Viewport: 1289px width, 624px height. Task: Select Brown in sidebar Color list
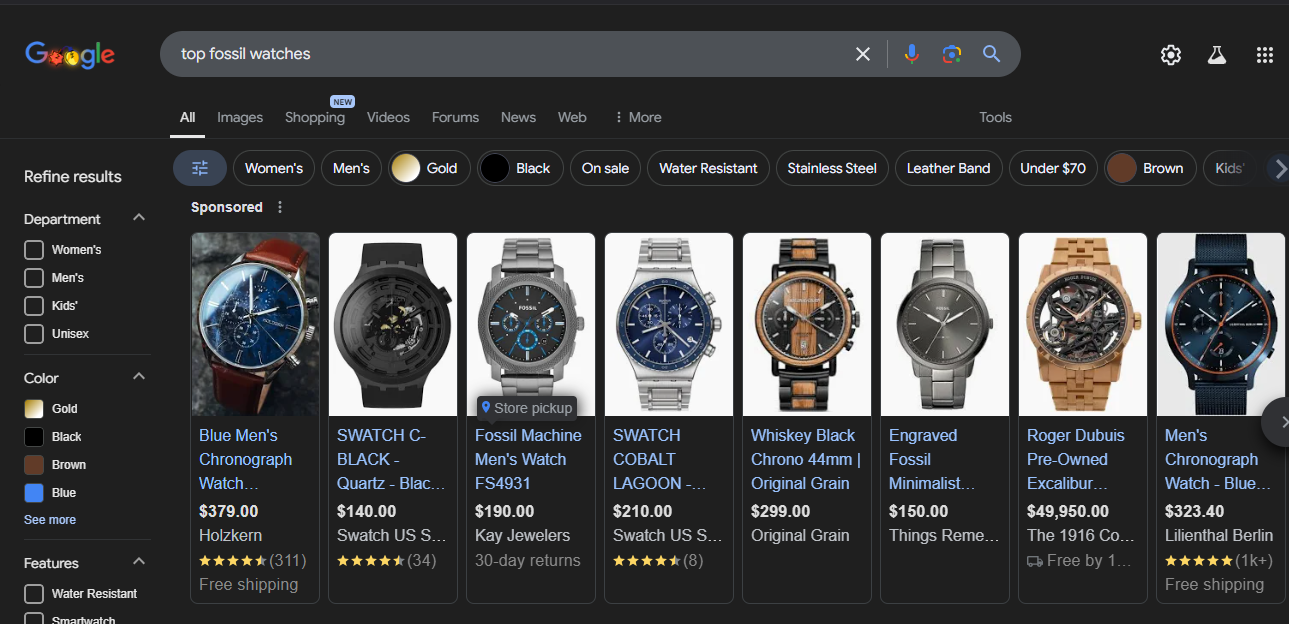click(55, 465)
